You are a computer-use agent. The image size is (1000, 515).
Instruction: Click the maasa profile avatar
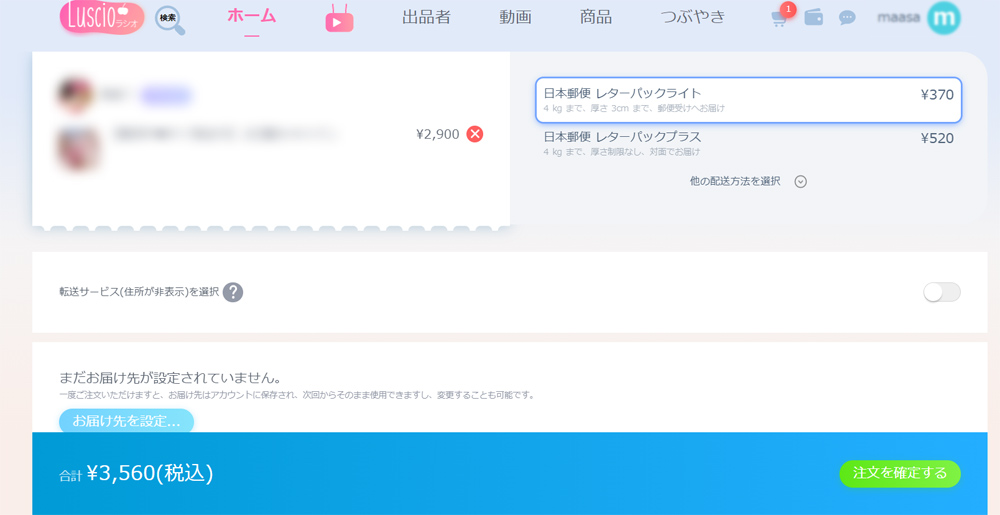943,18
